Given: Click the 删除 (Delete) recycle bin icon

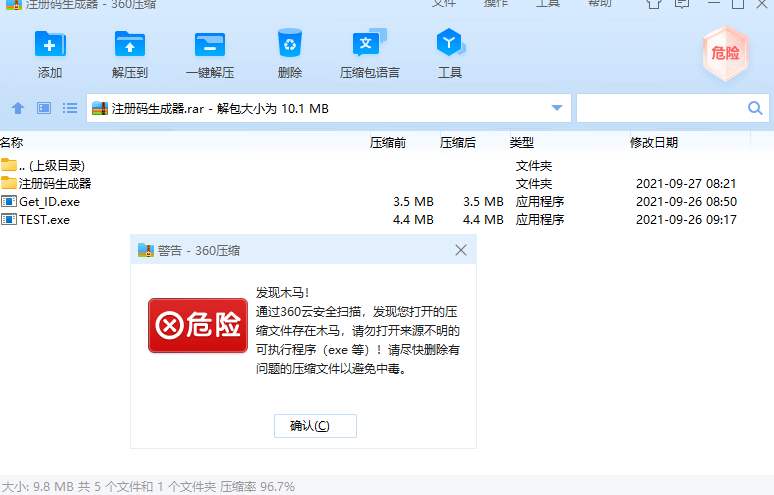Looking at the screenshot, I should (x=290, y=43).
